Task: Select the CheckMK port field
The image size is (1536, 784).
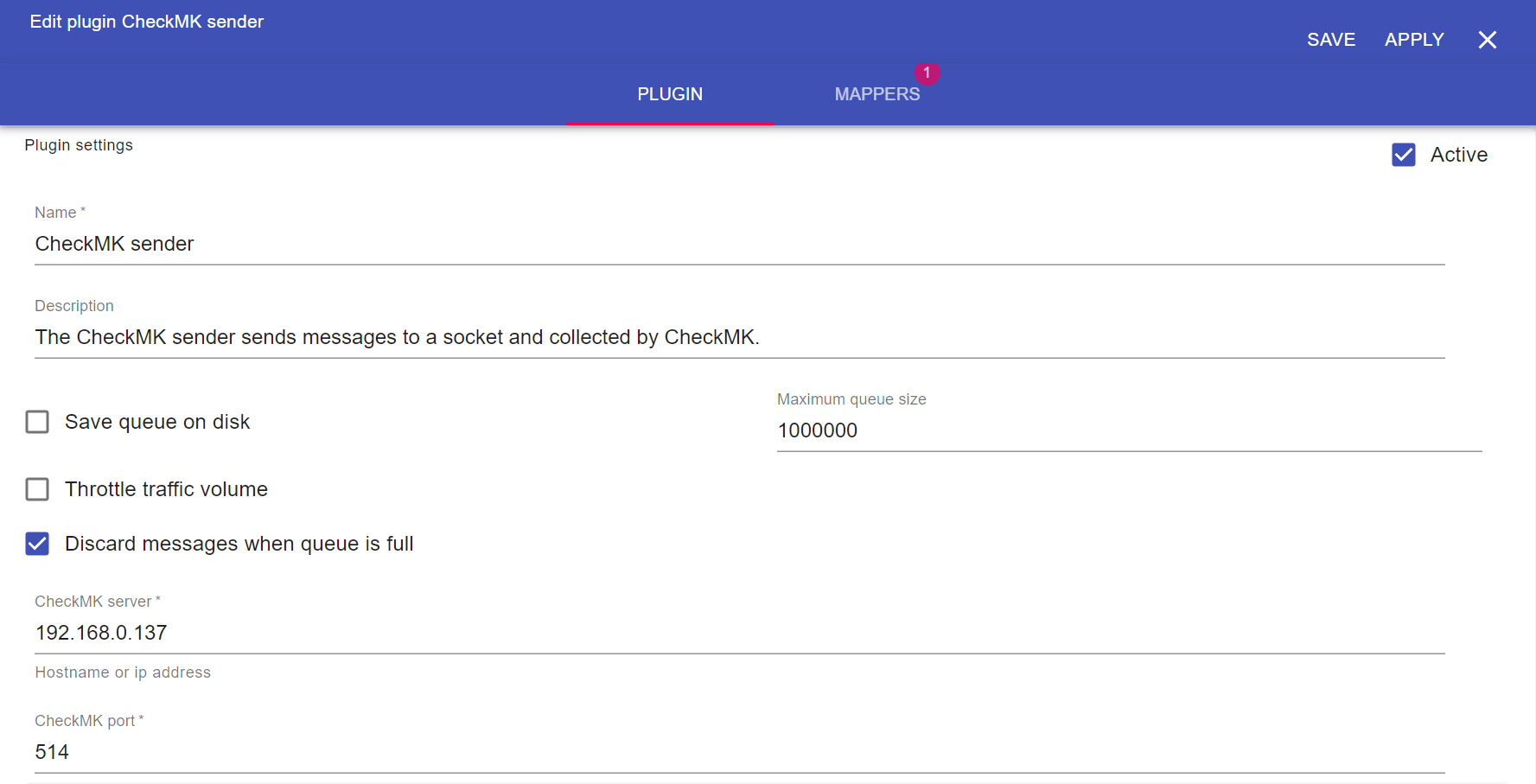Action: [x=739, y=752]
